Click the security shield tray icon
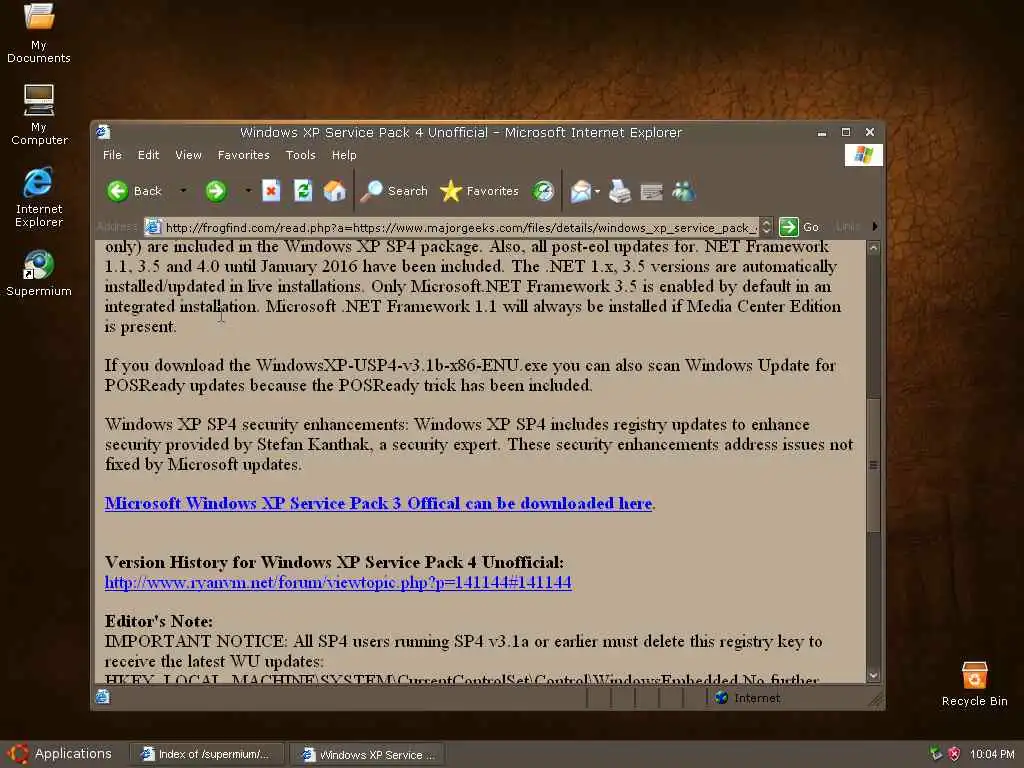1024x768 pixels. (954, 754)
